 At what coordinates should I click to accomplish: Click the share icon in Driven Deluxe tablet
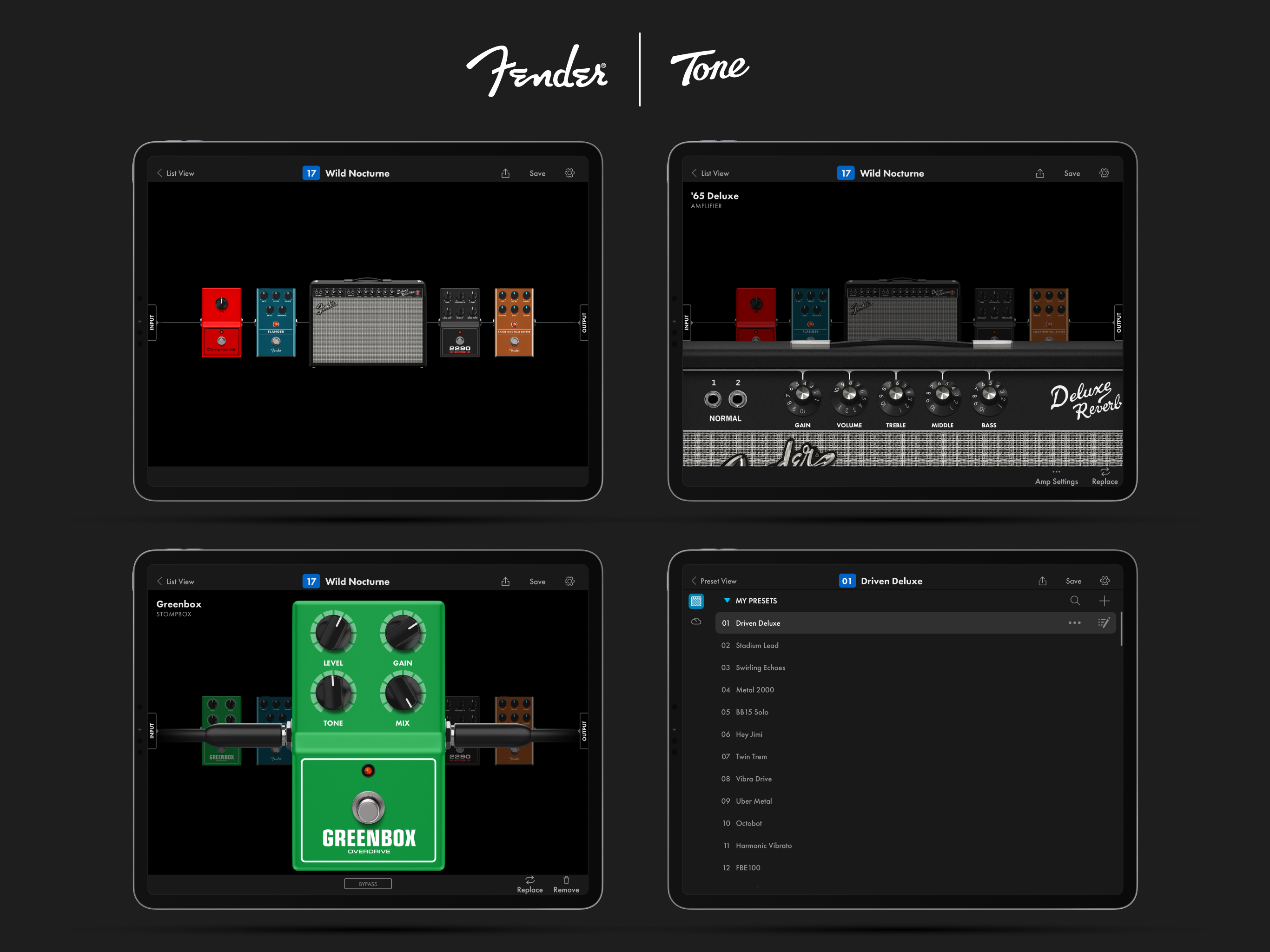coord(1042,581)
